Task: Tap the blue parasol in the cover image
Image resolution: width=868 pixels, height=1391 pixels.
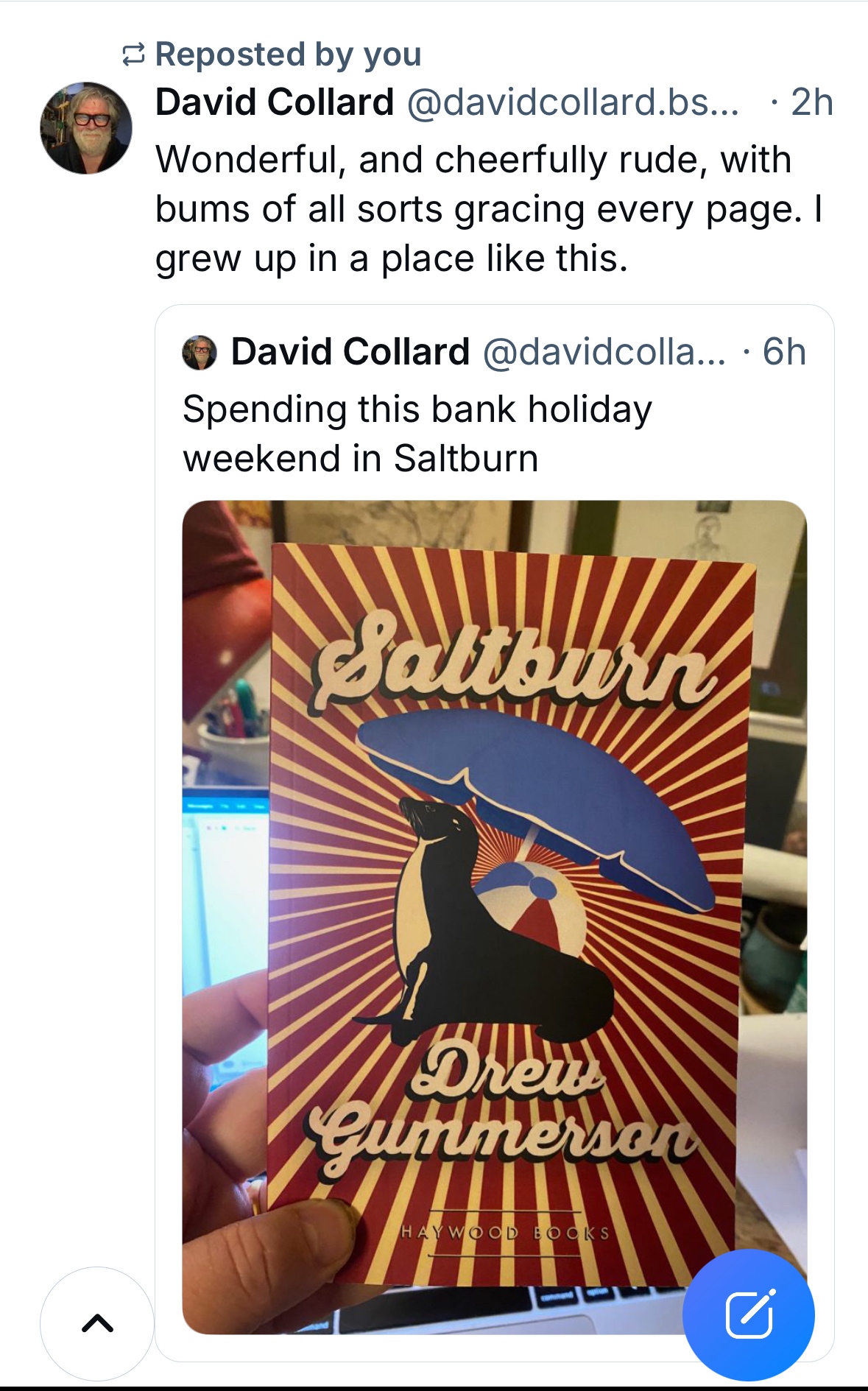Action: click(536, 803)
